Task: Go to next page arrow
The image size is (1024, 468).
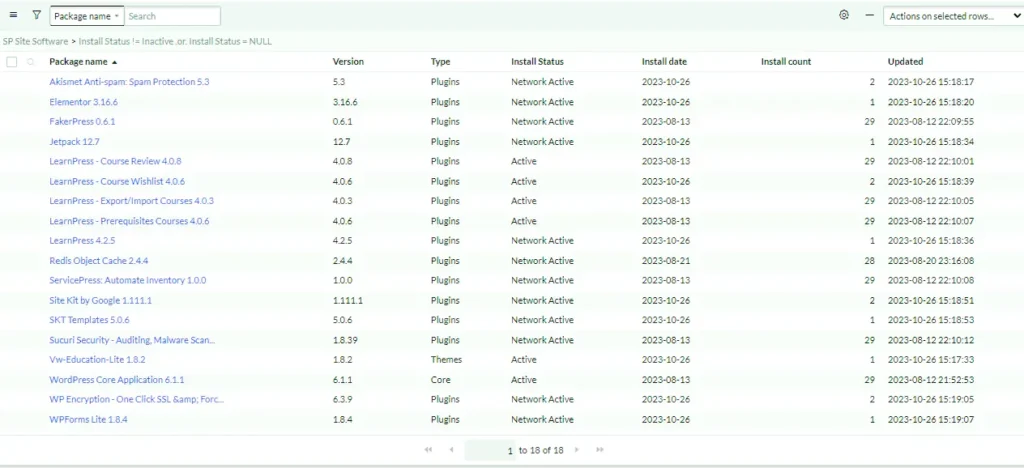Action: (577, 450)
